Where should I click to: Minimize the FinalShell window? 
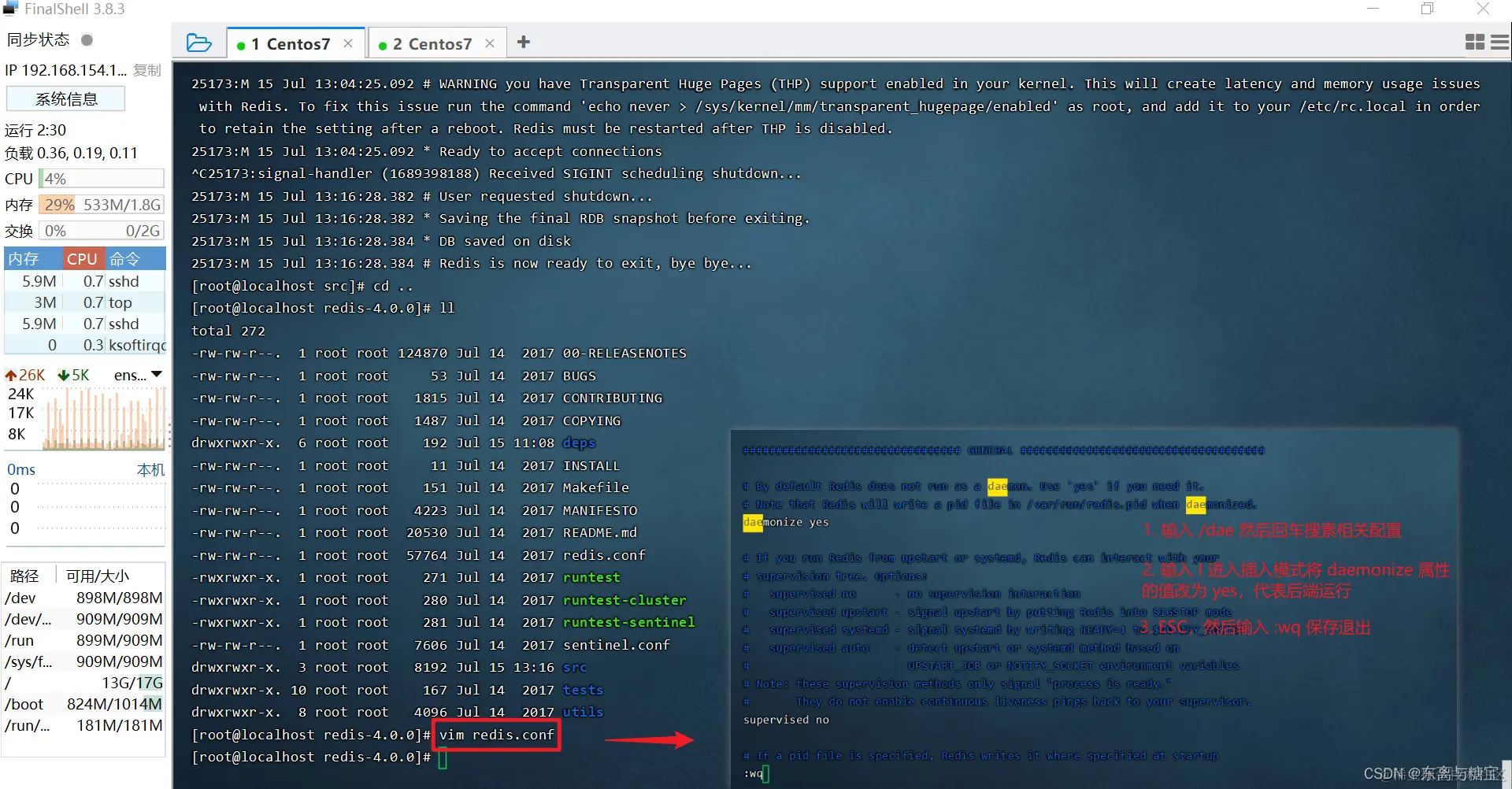tap(1373, 9)
